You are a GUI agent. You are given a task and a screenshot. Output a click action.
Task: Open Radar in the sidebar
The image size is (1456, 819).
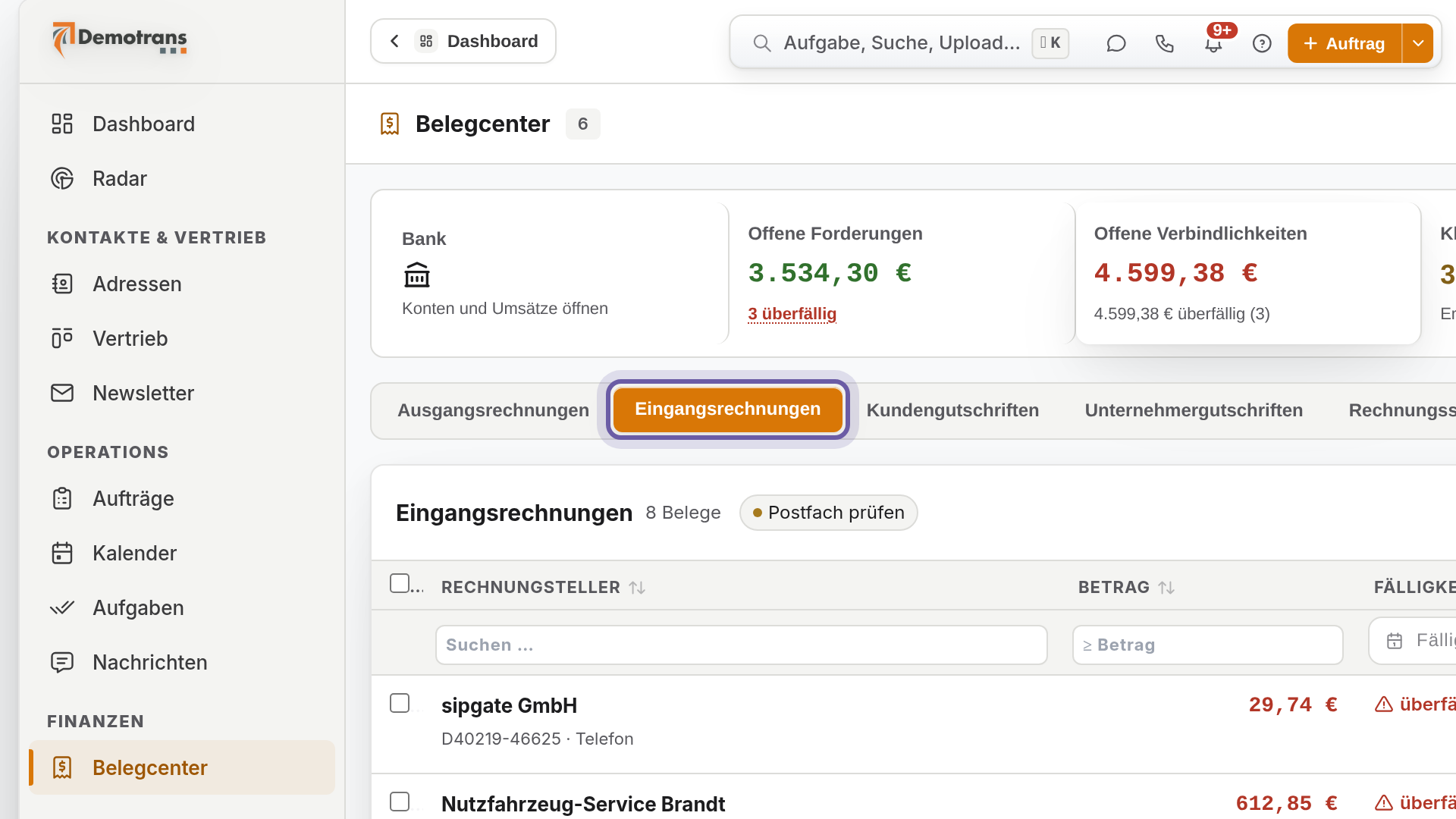click(182, 178)
